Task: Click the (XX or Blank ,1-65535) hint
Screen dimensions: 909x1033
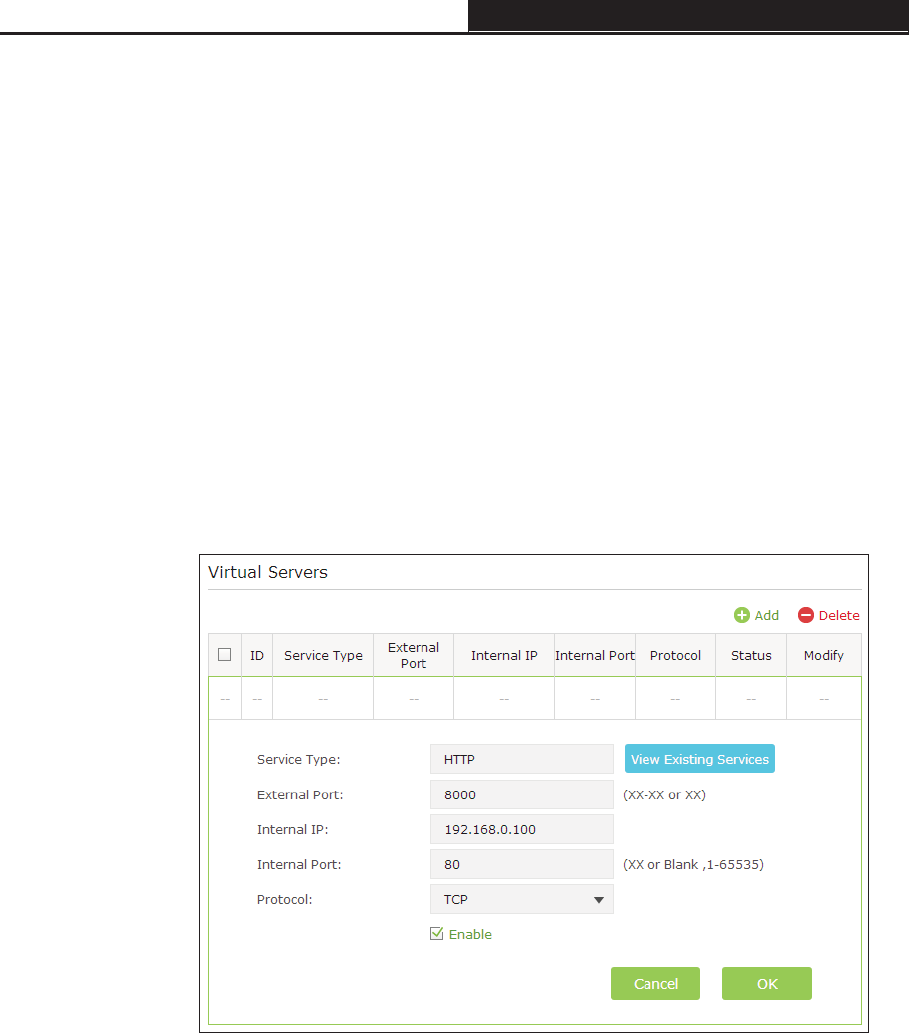Action: click(694, 864)
